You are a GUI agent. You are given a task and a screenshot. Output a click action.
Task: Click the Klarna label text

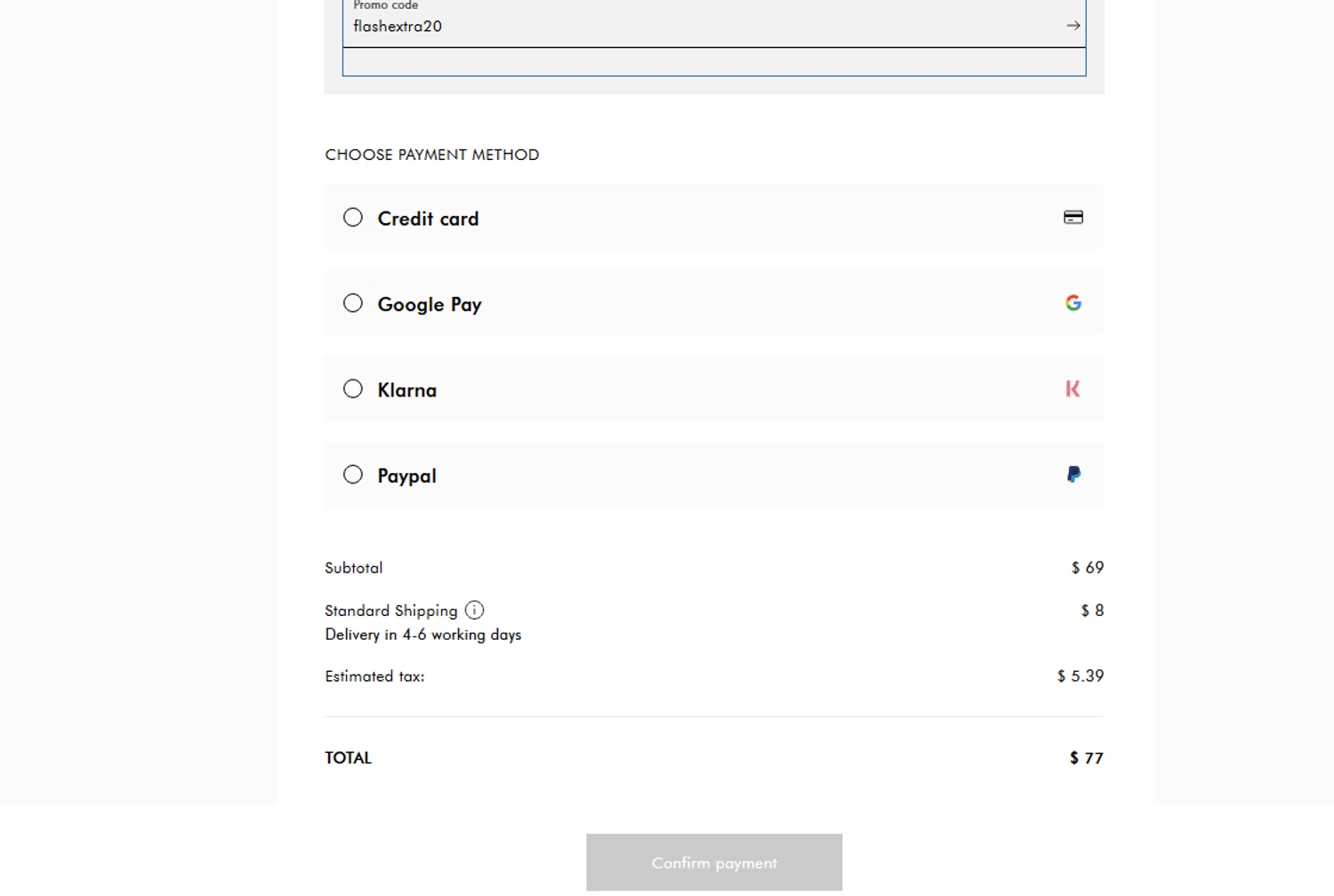(407, 390)
